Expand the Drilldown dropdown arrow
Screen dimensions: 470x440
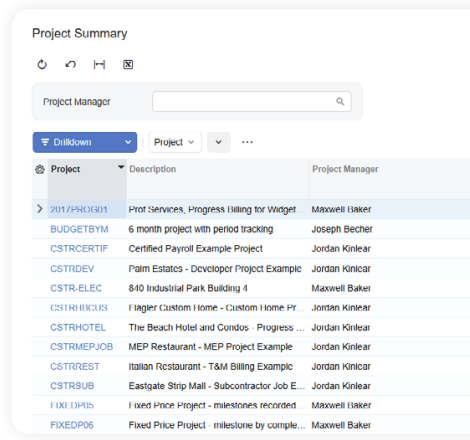(128, 142)
